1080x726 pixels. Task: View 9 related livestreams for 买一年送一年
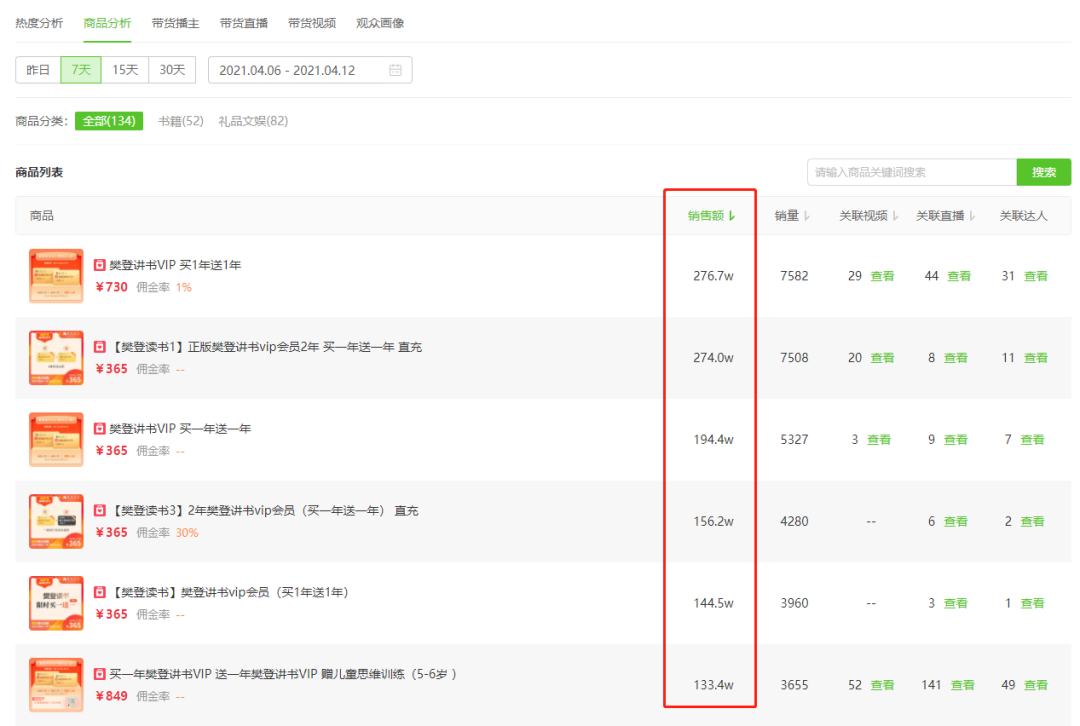pyautogui.click(x=955, y=439)
